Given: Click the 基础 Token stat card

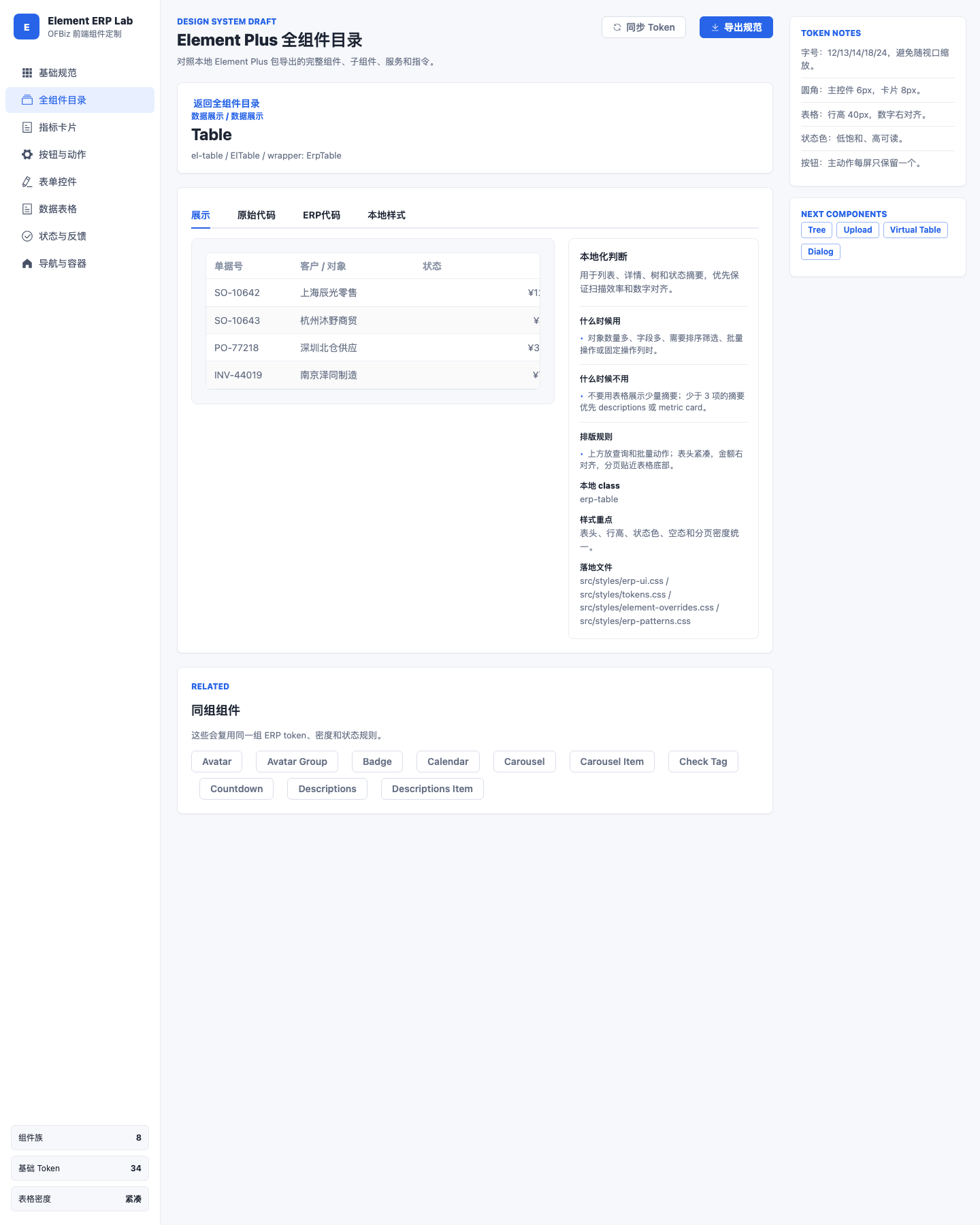Looking at the screenshot, I should click(x=80, y=1169).
